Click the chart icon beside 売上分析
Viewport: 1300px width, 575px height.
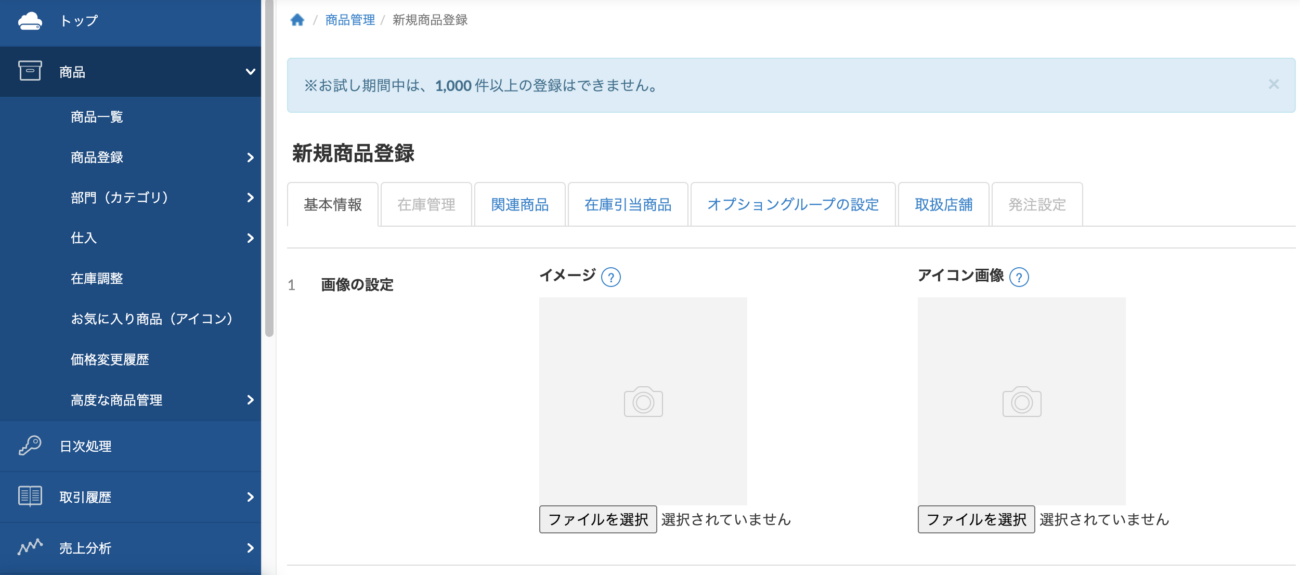[30, 547]
